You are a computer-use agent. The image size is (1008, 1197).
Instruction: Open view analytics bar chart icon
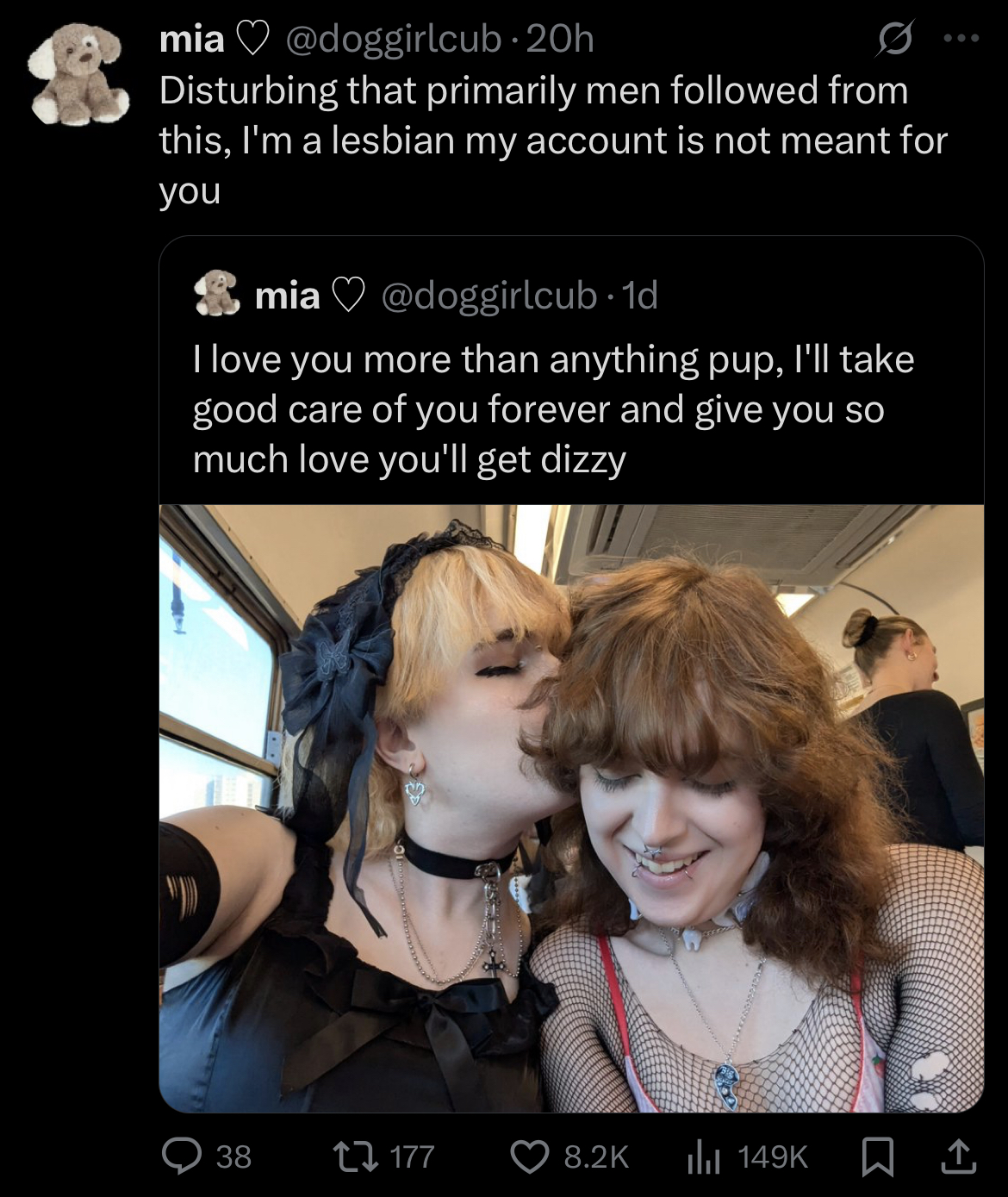(x=703, y=1156)
